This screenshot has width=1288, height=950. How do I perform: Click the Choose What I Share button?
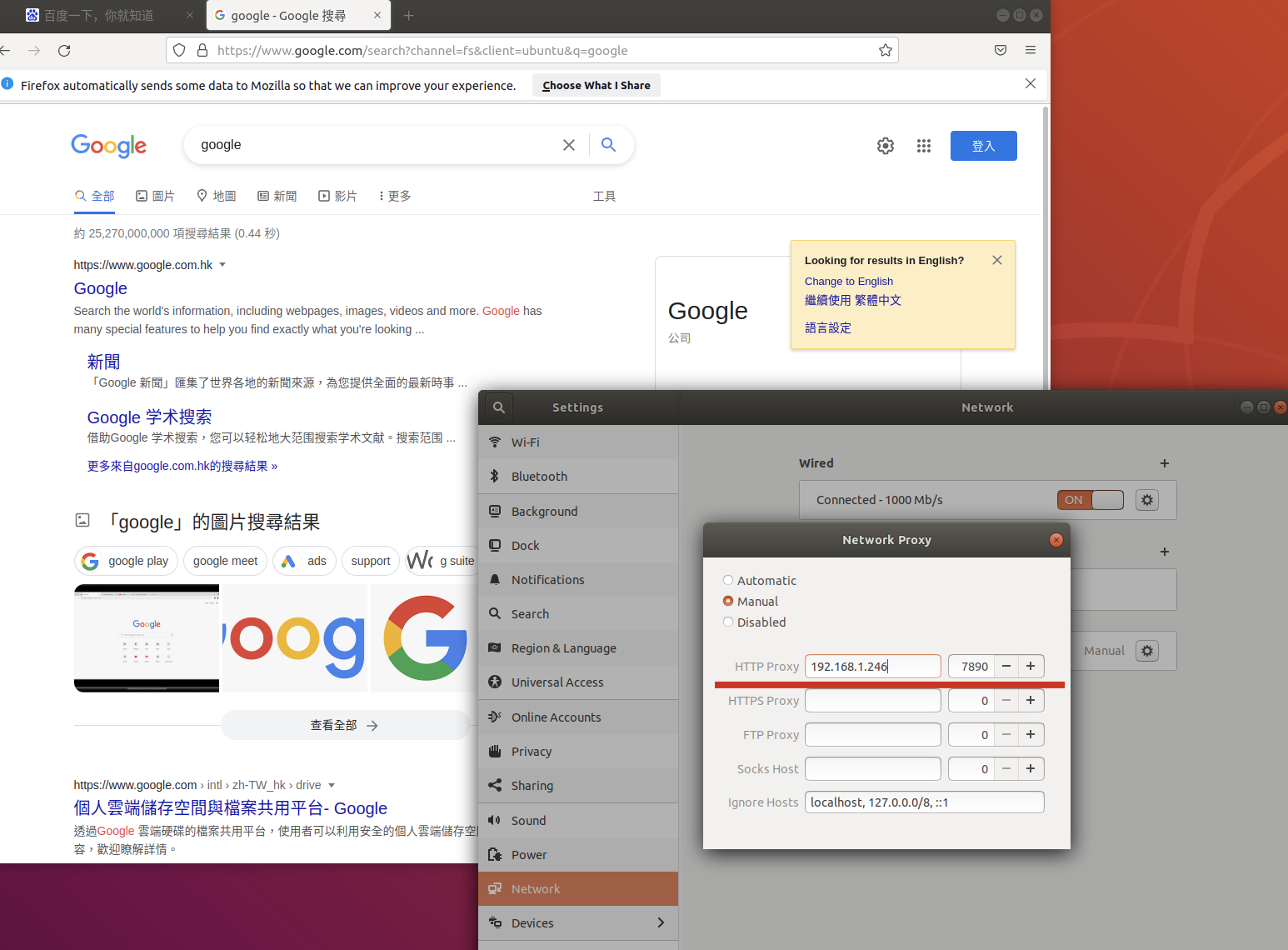click(596, 85)
